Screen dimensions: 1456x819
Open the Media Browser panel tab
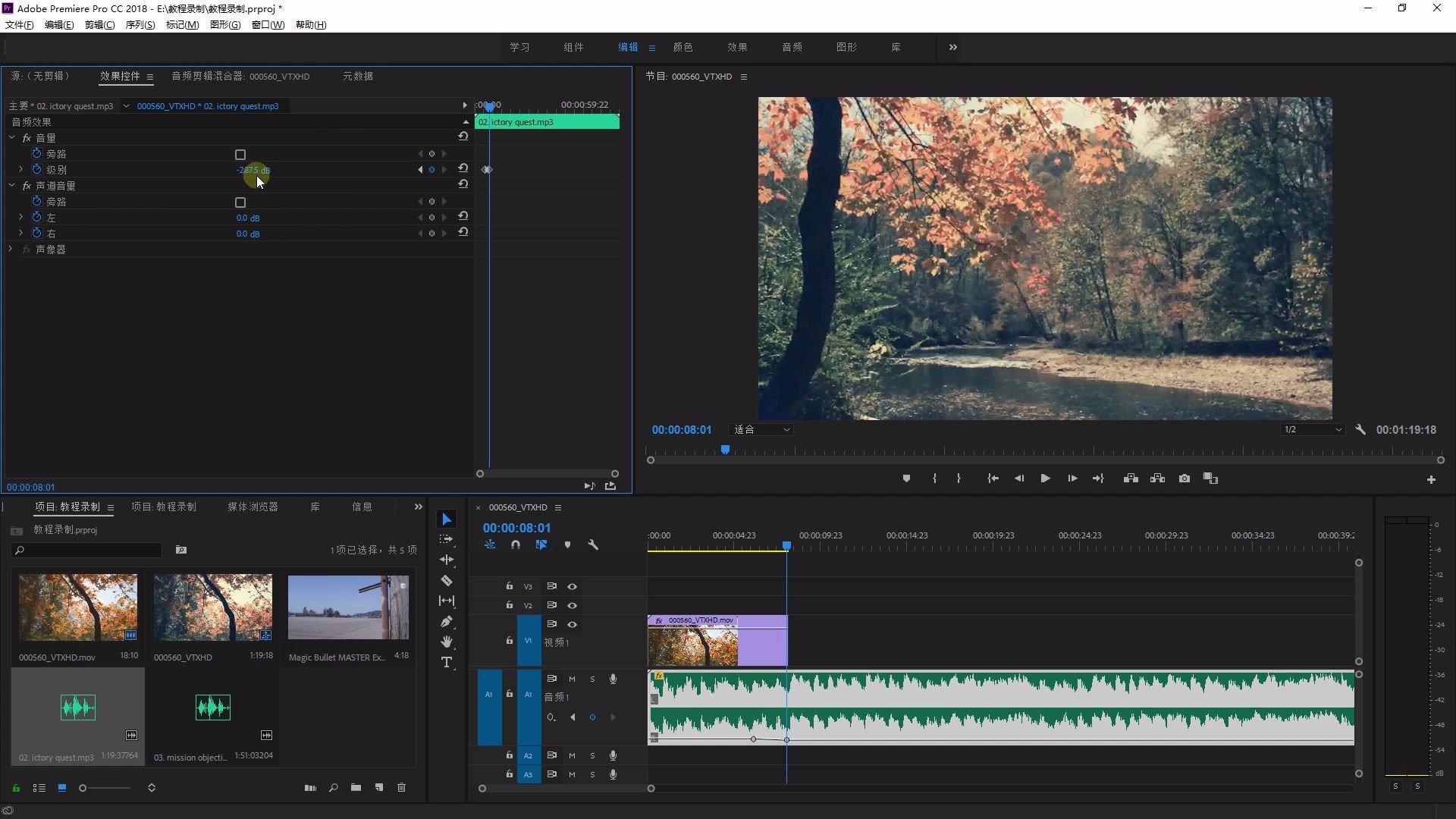click(x=253, y=507)
